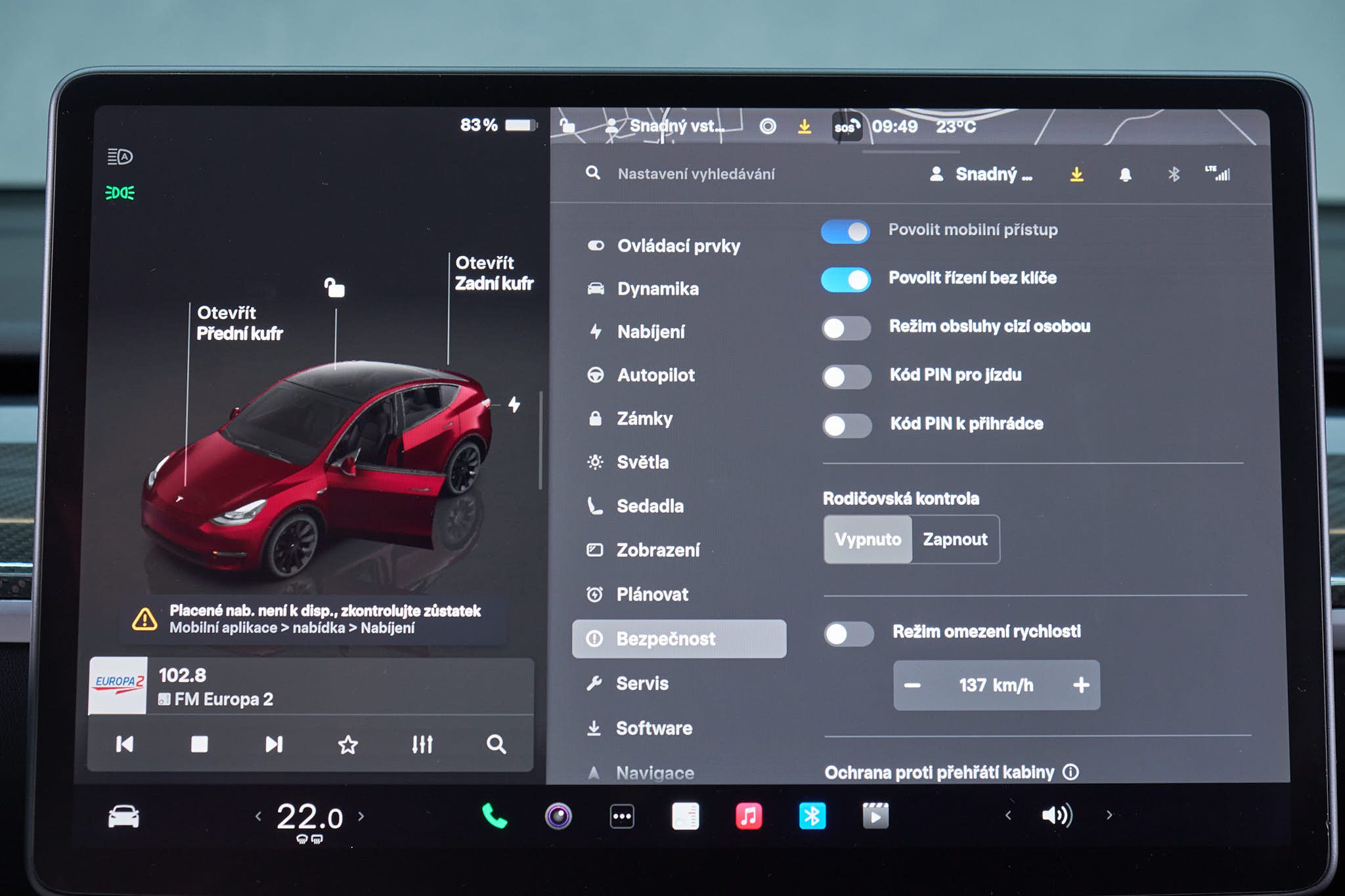The image size is (1345, 896).
Task: Select Zapnout for Rodičovská kontrola
Action: [x=956, y=540]
